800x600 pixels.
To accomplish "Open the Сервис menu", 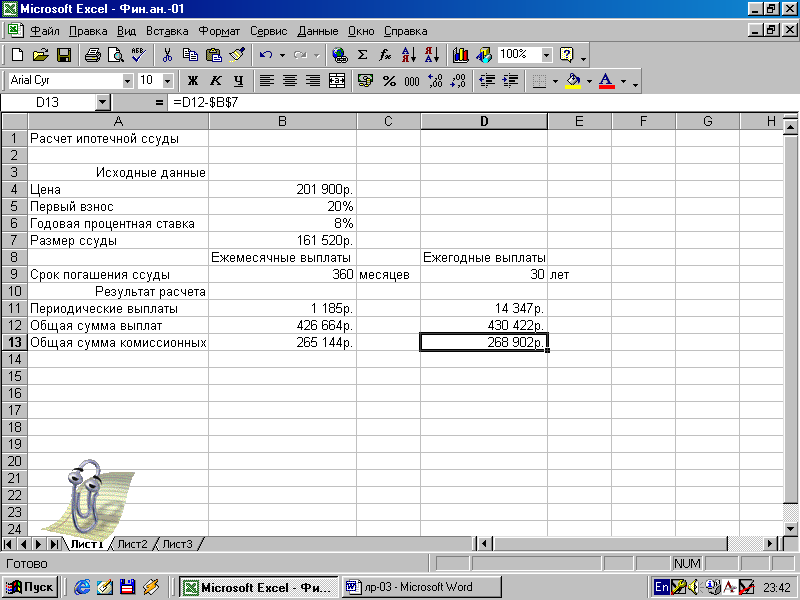I will 268,31.
